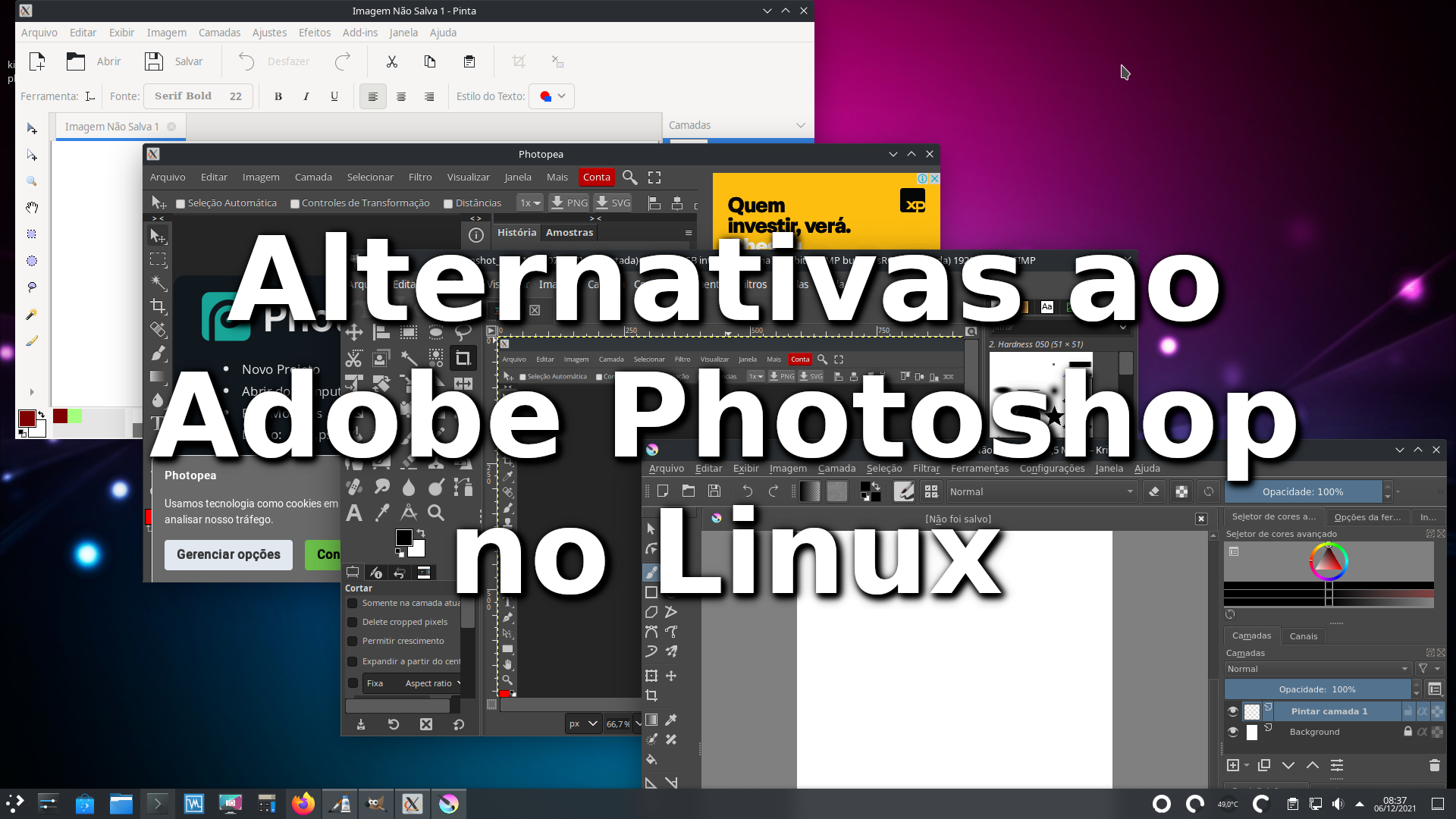Click the volume icon in system tray

[1338, 804]
